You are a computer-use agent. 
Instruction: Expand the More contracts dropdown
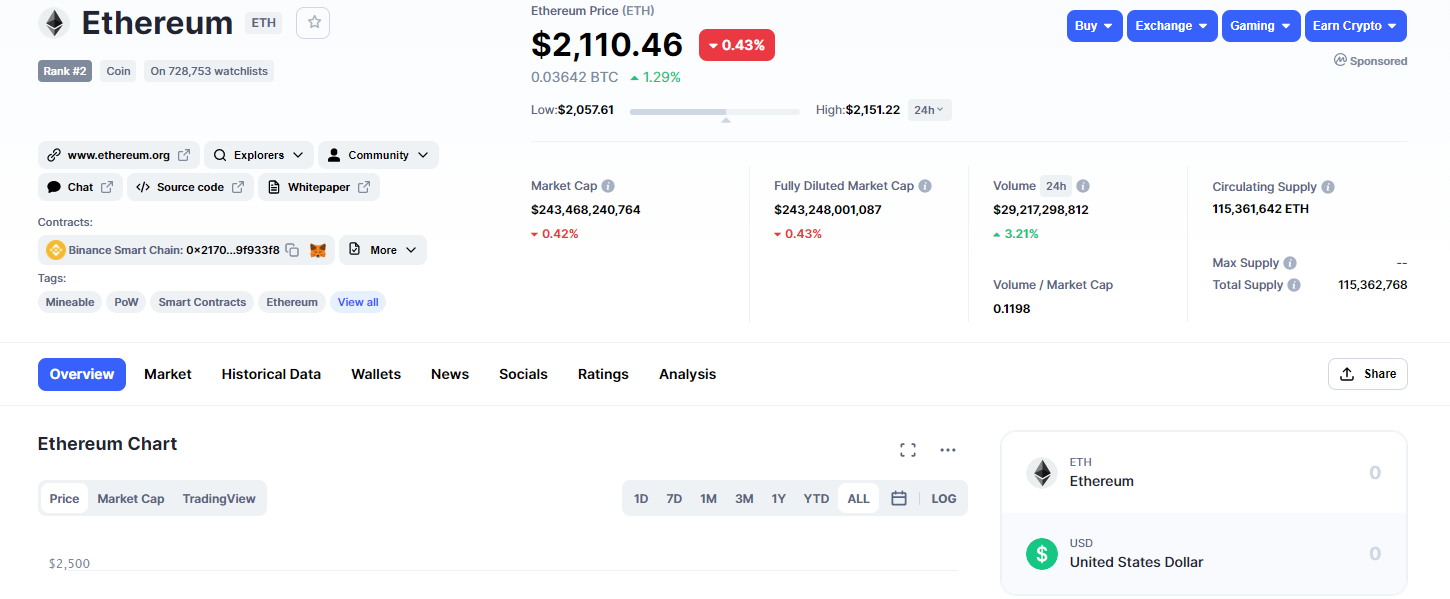point(383,250)
